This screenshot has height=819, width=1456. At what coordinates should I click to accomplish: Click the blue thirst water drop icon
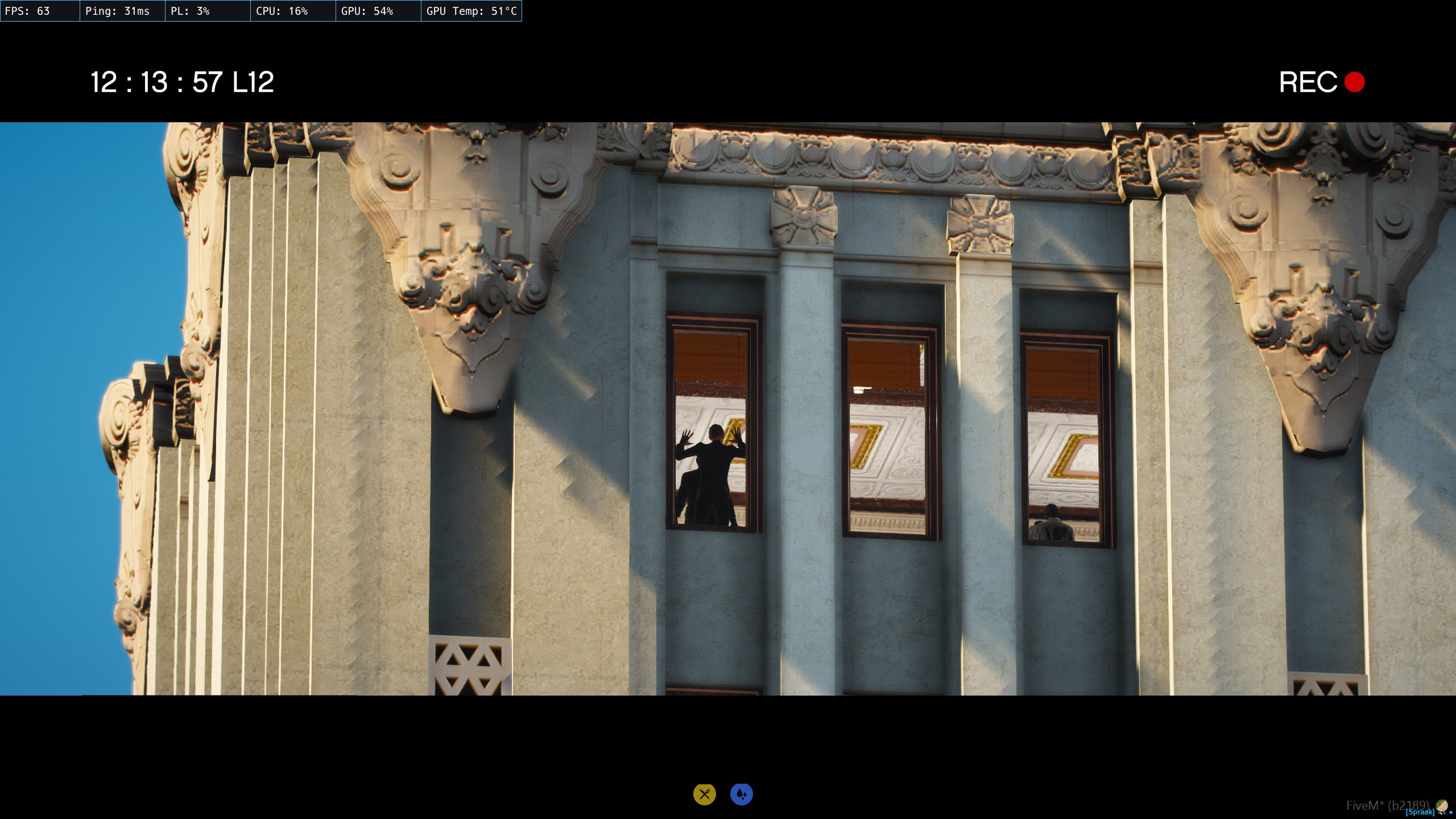click(741, 794)
